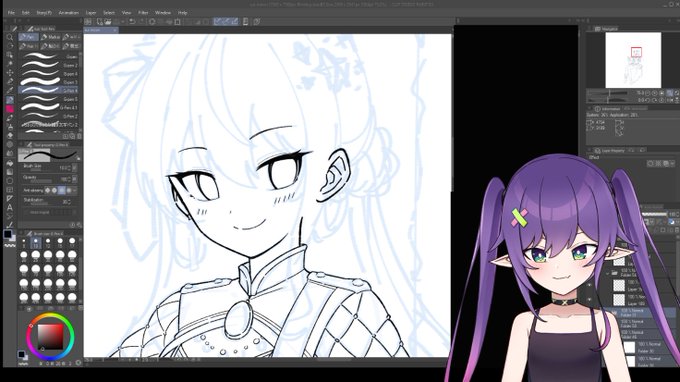Select the Ruler tool
680x382 pixels.
[10, 199]
